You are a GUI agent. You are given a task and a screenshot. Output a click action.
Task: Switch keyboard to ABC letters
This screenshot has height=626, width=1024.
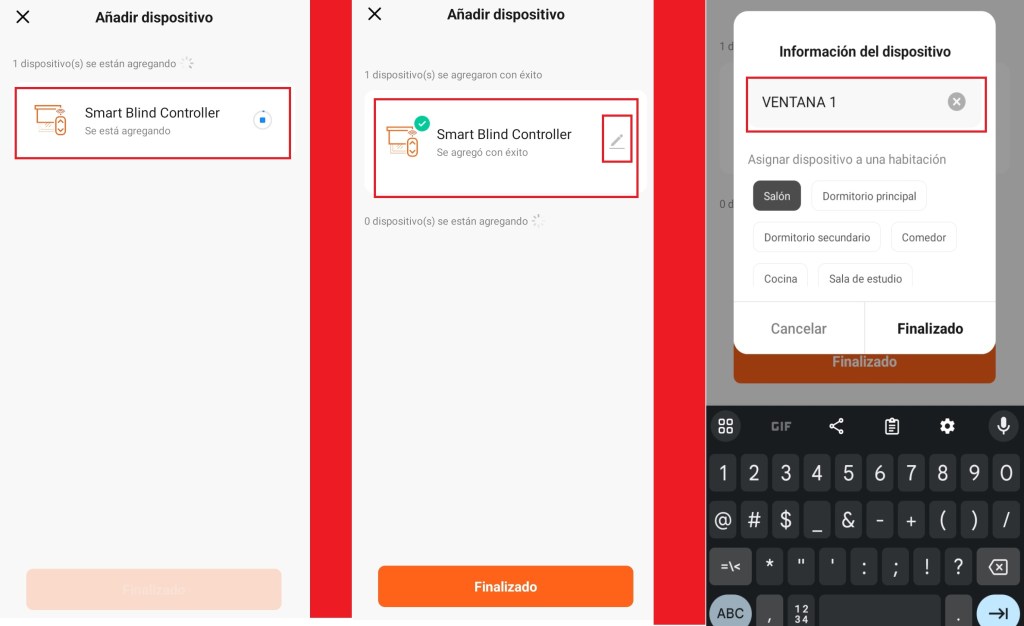point(730,612)
